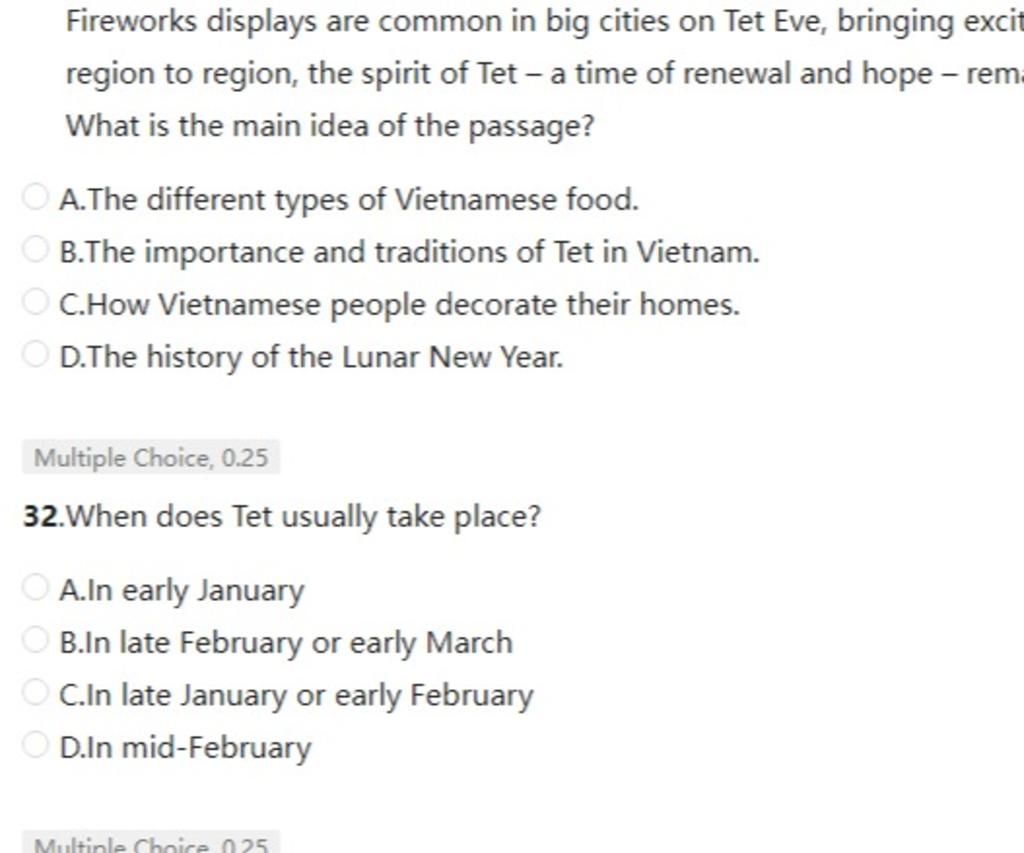Select the 'In mid-February' radio button
This screenshot has width=1024, height=853.
coord(35,746)
